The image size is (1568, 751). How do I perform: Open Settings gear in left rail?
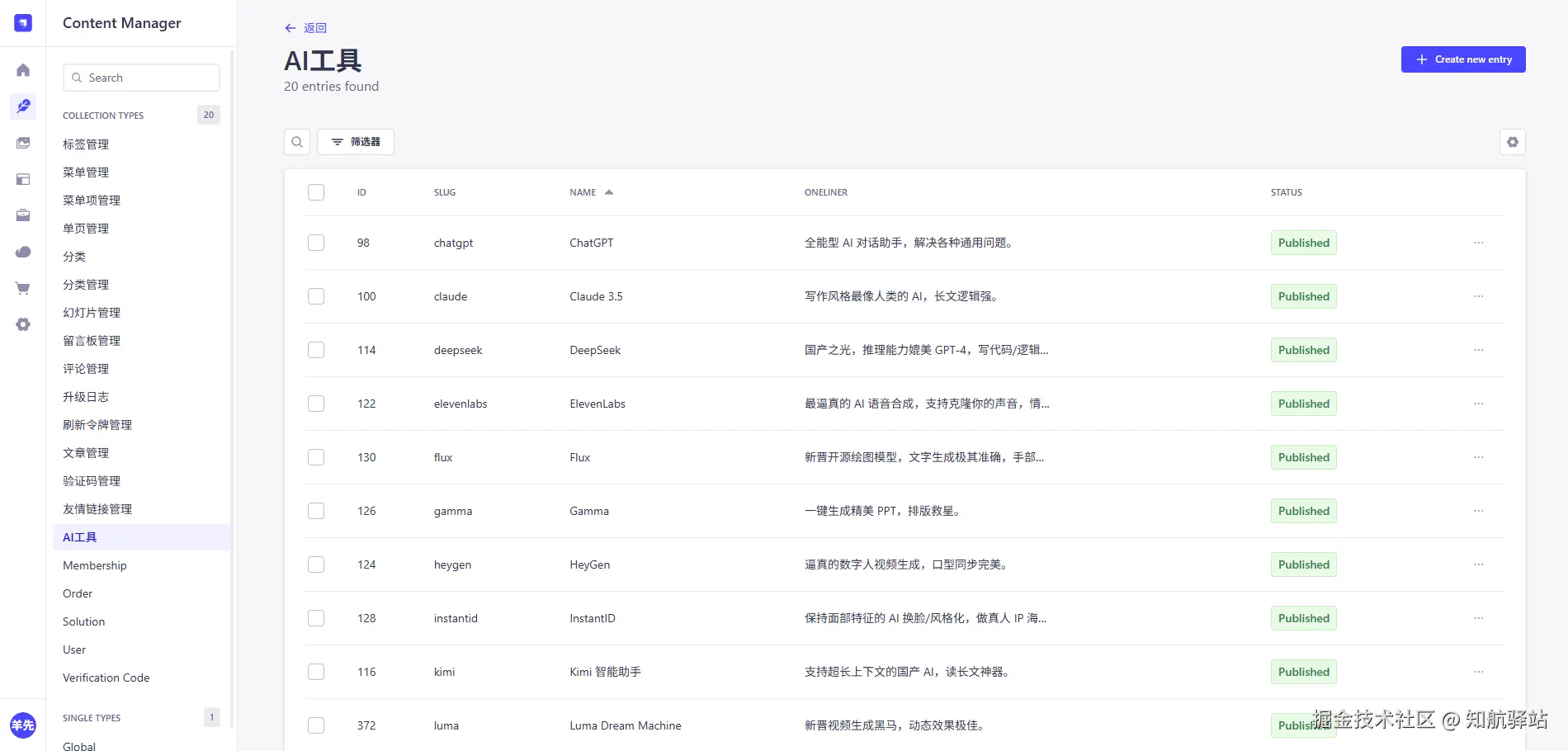coord(23,324)
